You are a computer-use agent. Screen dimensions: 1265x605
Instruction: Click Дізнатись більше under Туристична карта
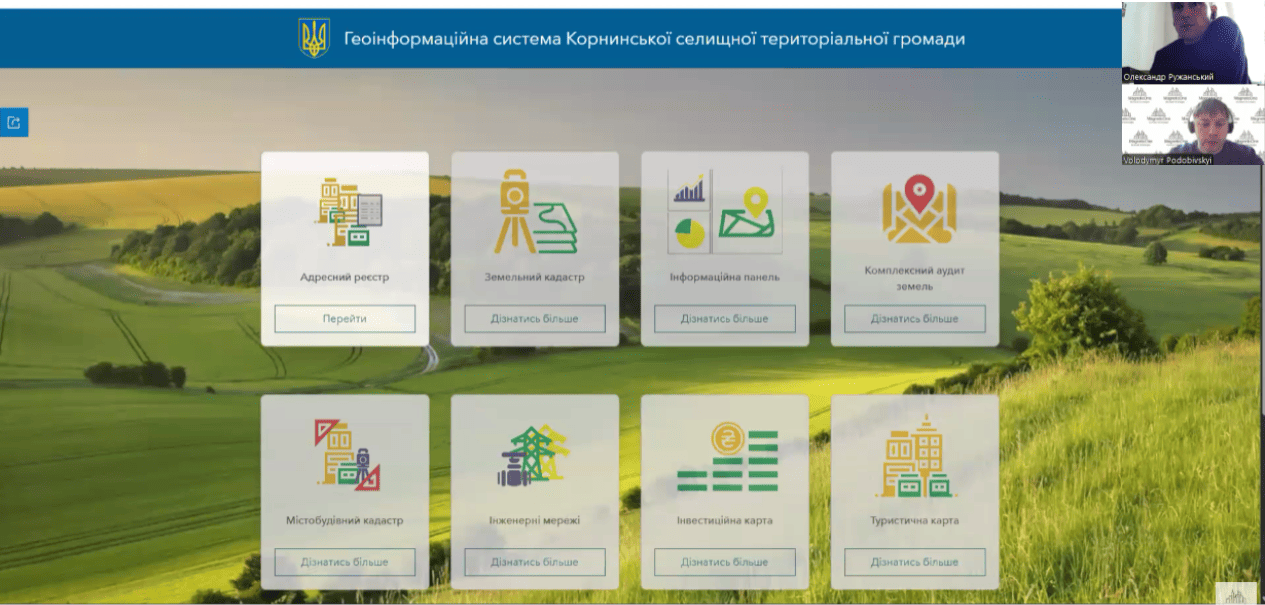click(915, 562)
